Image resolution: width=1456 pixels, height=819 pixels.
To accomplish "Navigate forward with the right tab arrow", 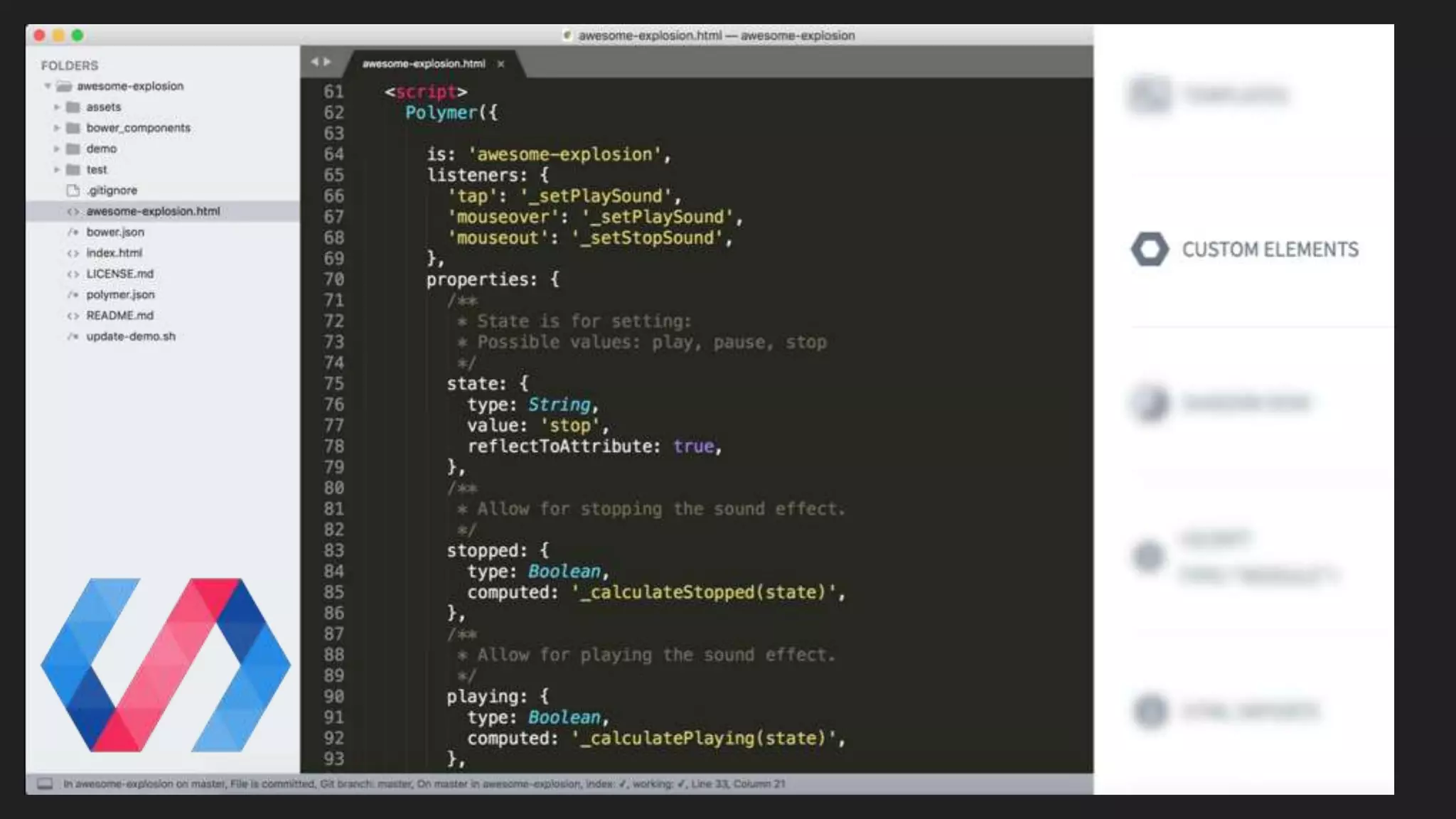I will click(x=327, y=62).
